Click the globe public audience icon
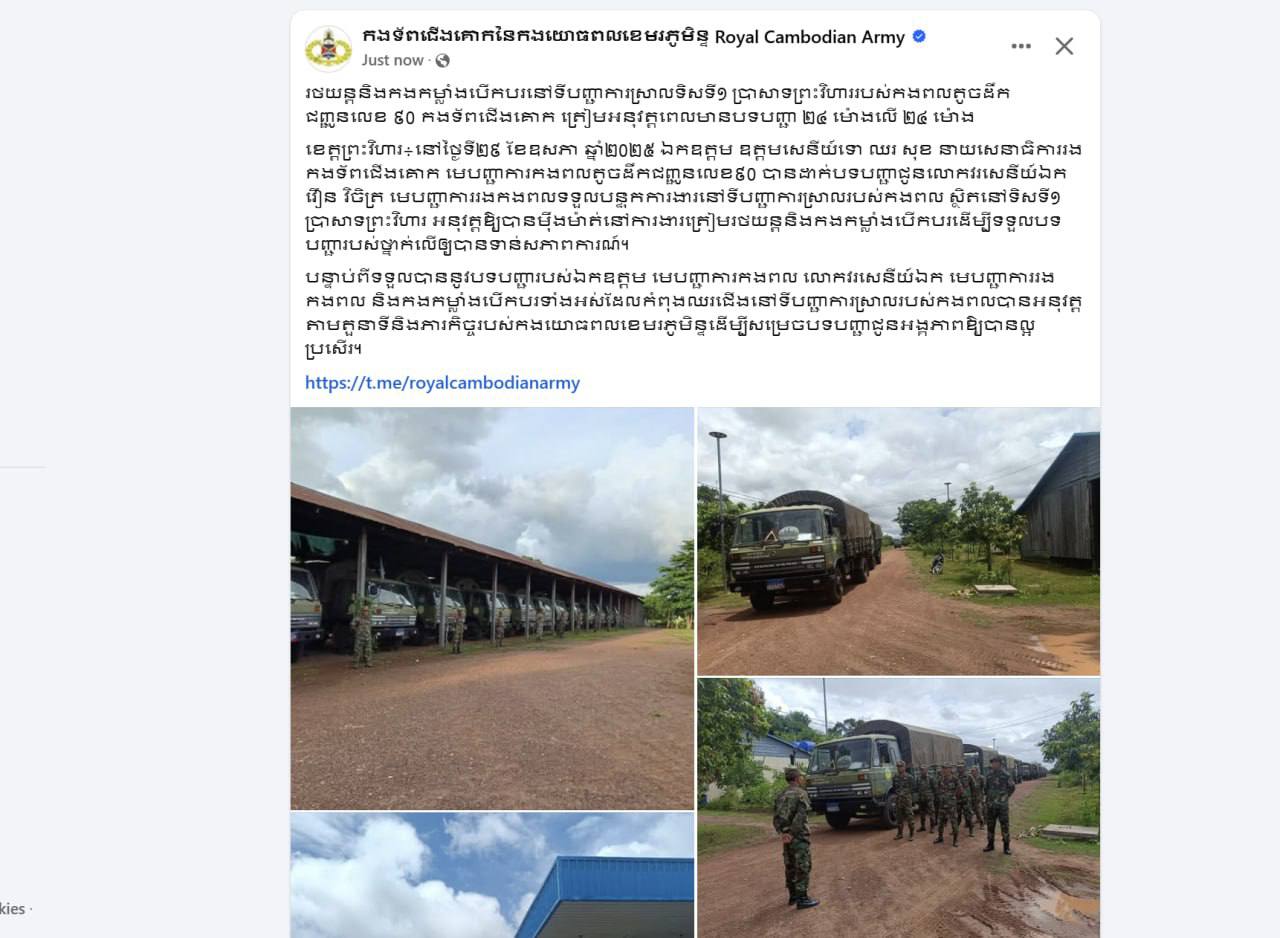Viewport: 1280px width, 938px height. (x=443, y=61)
